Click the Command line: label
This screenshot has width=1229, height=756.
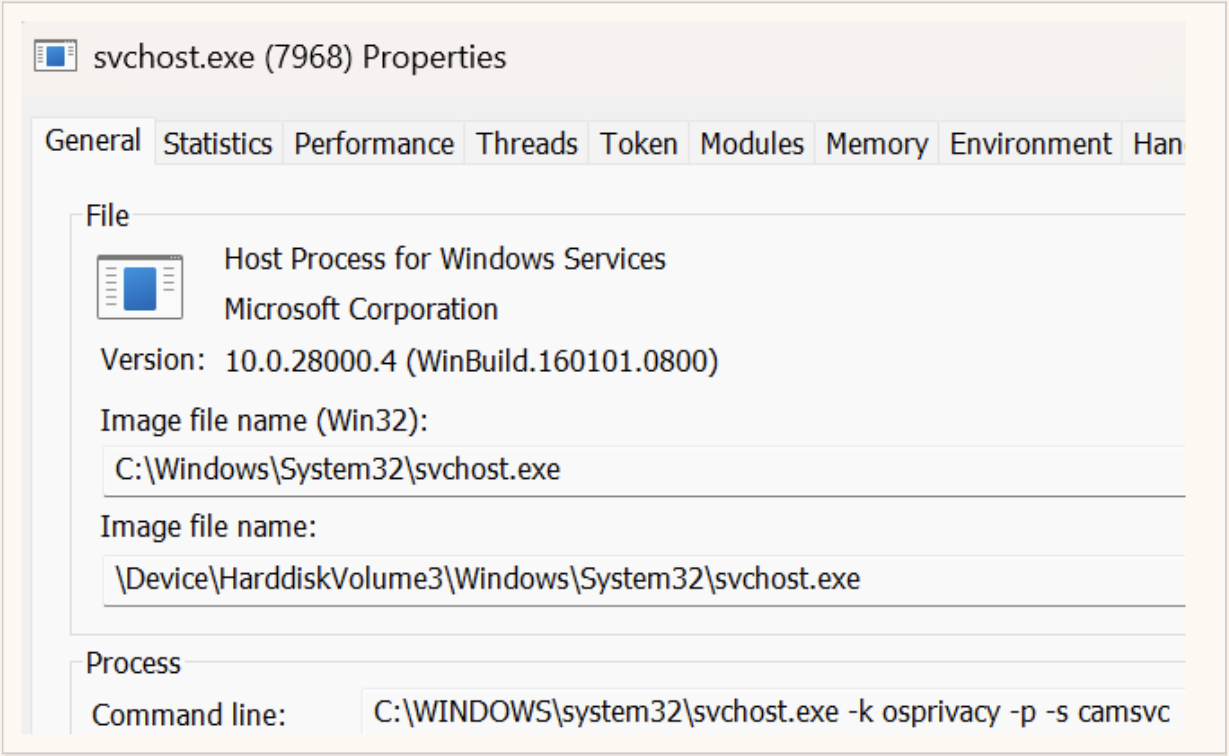click(x=189, y=715)
